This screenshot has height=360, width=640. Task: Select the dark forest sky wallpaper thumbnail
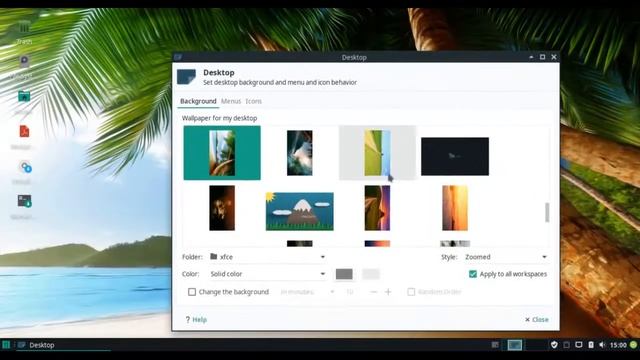300,153
